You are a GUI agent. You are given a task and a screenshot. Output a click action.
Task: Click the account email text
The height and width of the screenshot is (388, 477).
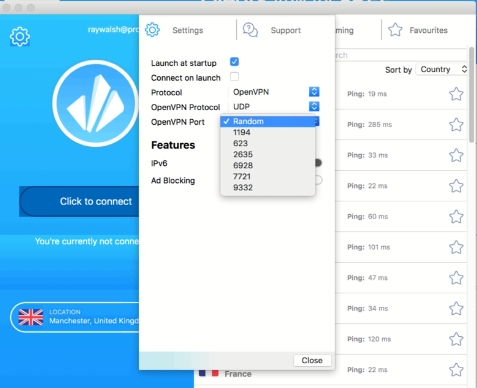(x=113, y=30)
